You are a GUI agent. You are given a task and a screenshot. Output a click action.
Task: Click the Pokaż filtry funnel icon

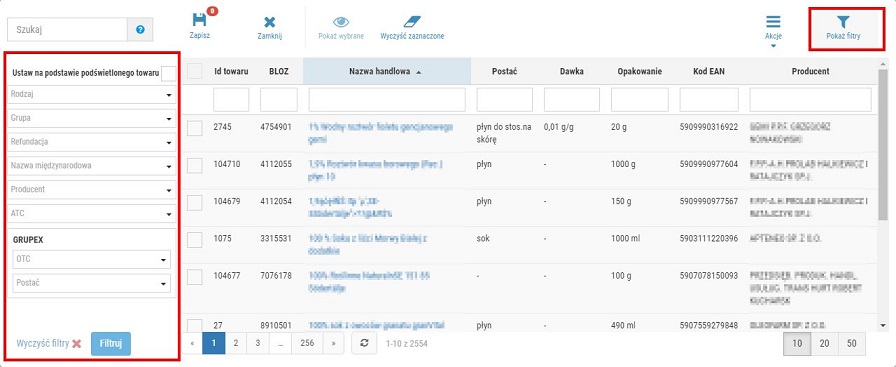pos(843,22)
